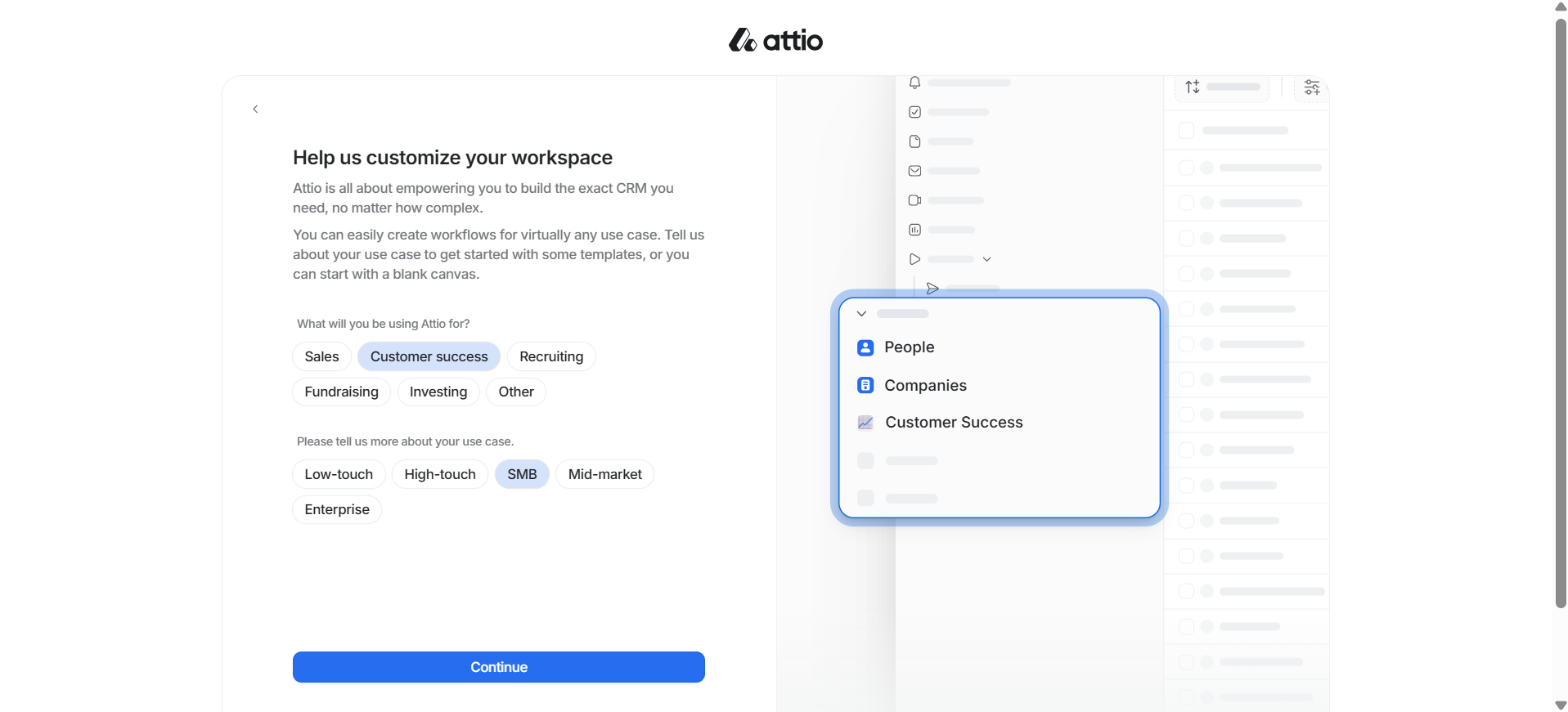Select the Sales use case option

pyautogui.click(x=321, y=356)
